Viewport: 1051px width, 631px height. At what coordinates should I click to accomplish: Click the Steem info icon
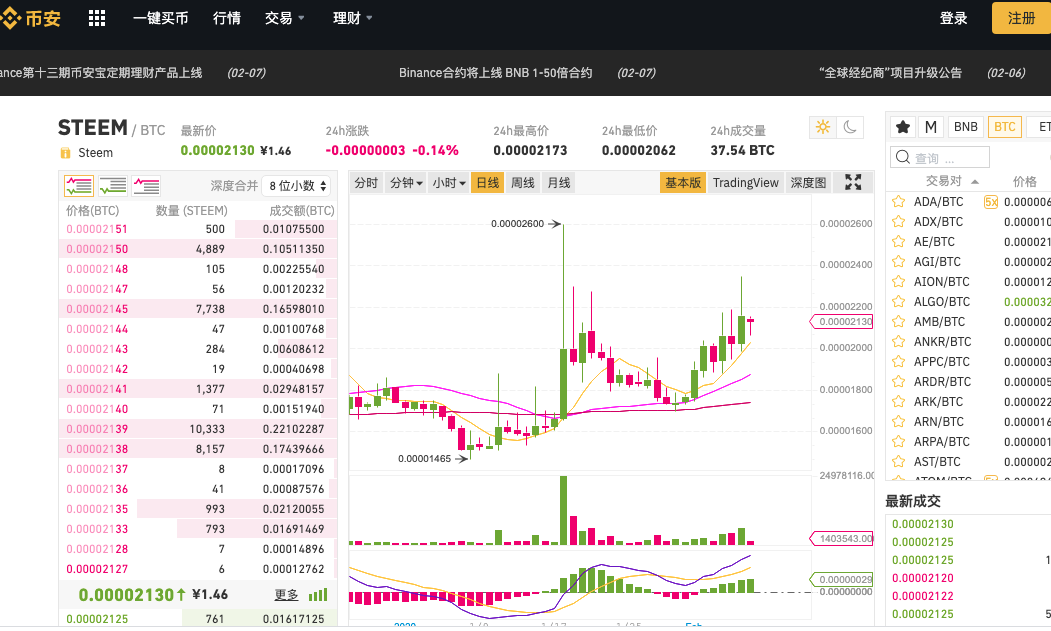coord(65,153)
